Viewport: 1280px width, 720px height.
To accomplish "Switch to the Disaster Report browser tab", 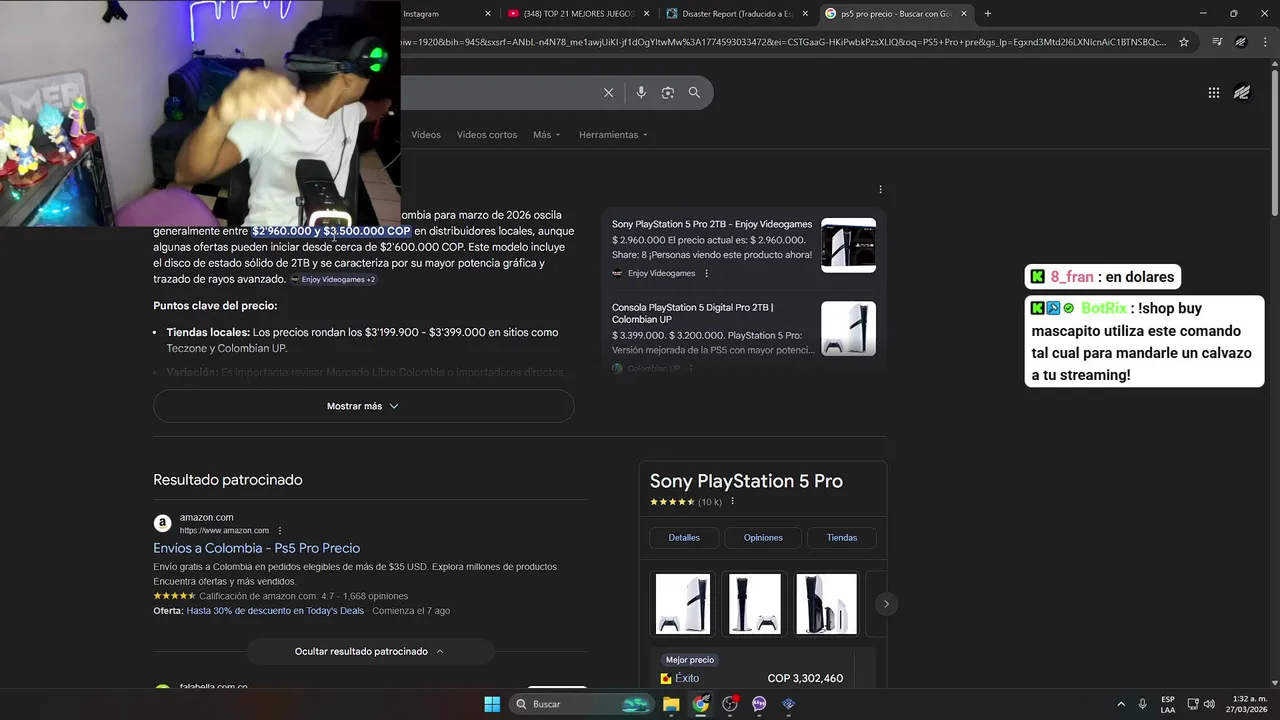I will tap(738, 14).
